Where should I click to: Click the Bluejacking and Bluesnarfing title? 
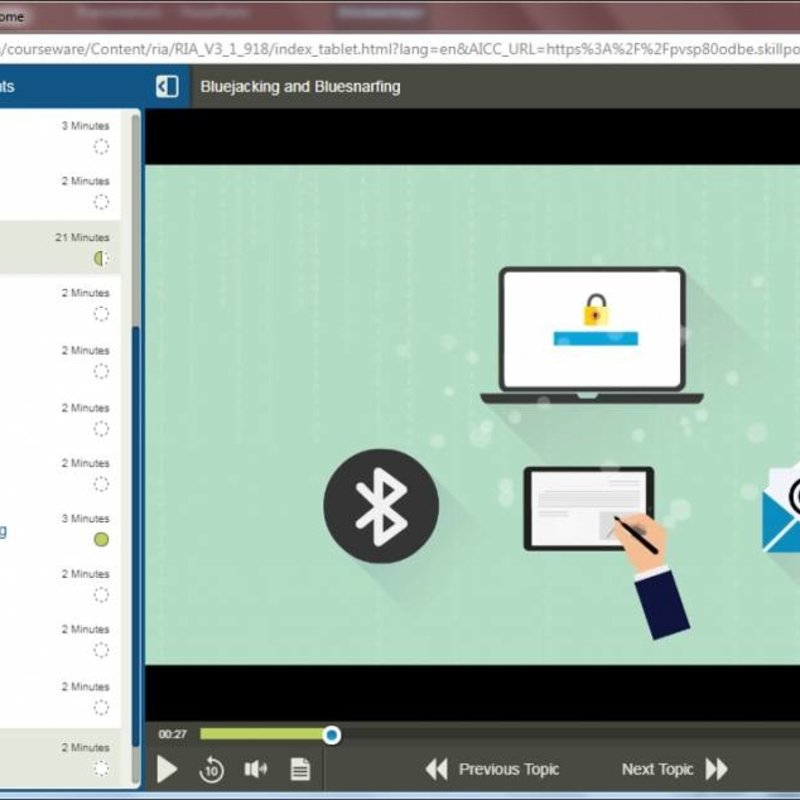tap(300, 87)
